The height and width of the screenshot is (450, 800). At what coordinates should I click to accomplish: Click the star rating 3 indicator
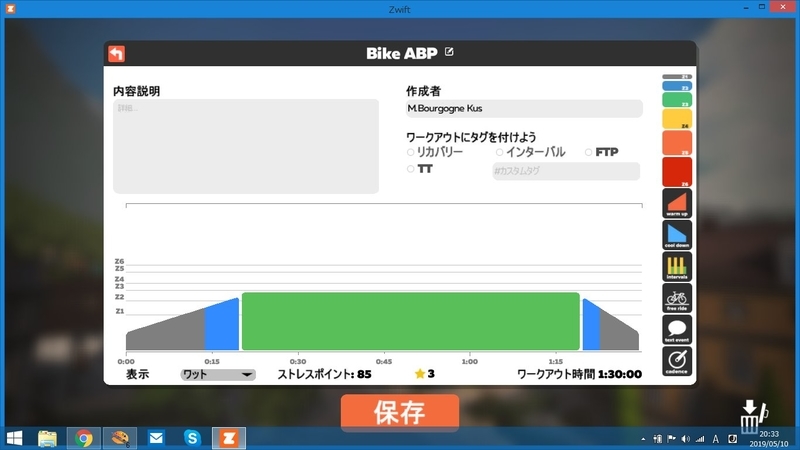point(424,374)
